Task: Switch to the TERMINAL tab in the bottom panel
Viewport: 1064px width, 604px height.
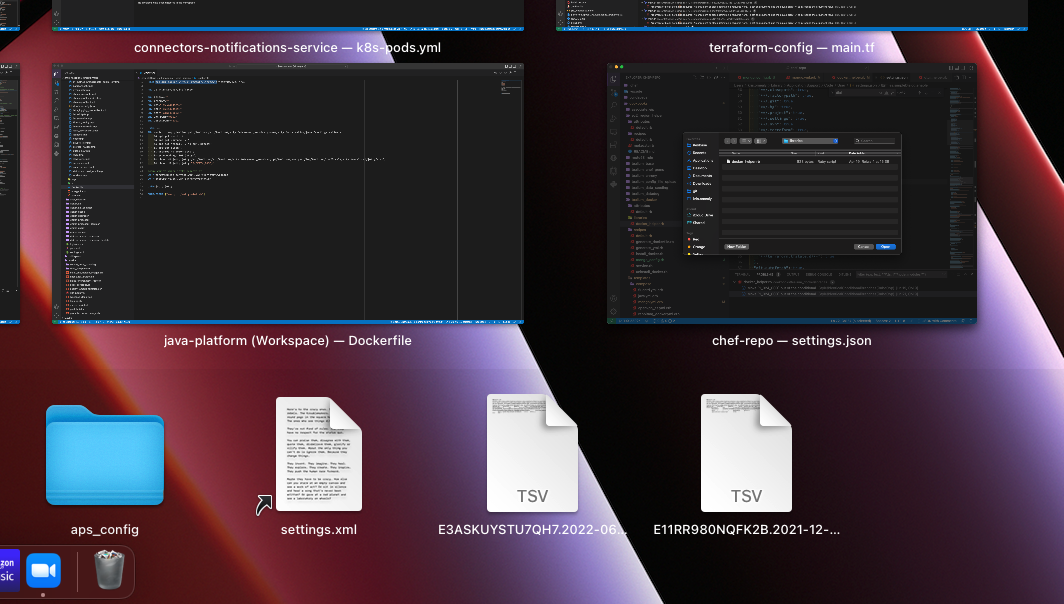Action: 741,275
